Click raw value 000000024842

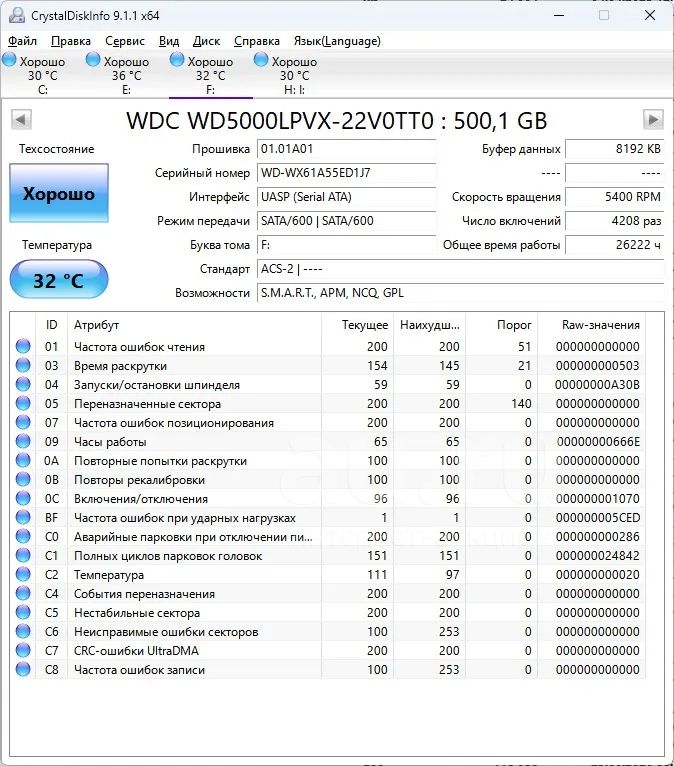(x=598, y=555)
